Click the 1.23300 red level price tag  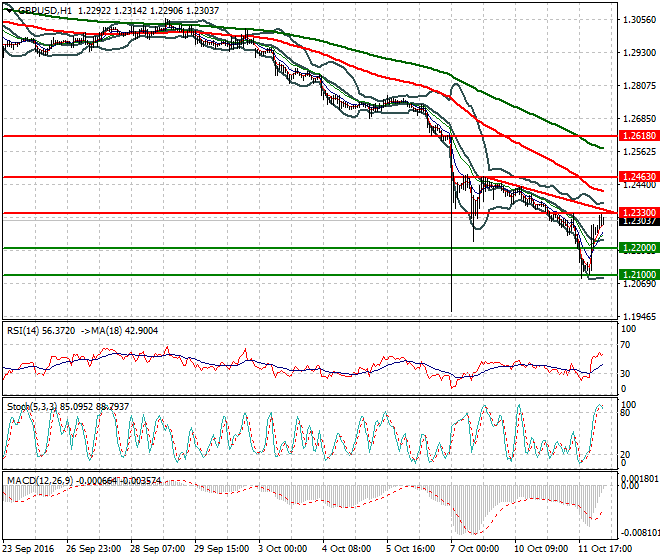(639, 213)
